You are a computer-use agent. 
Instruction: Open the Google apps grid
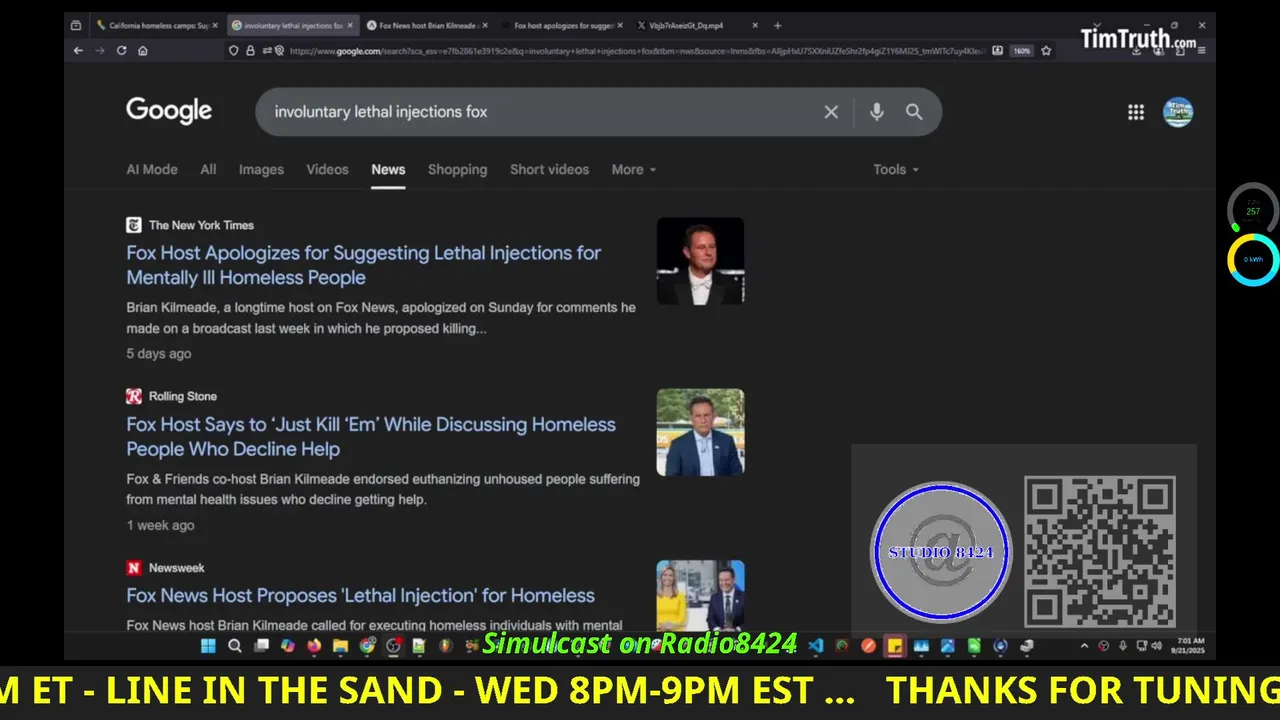(x=1136, y=112)
